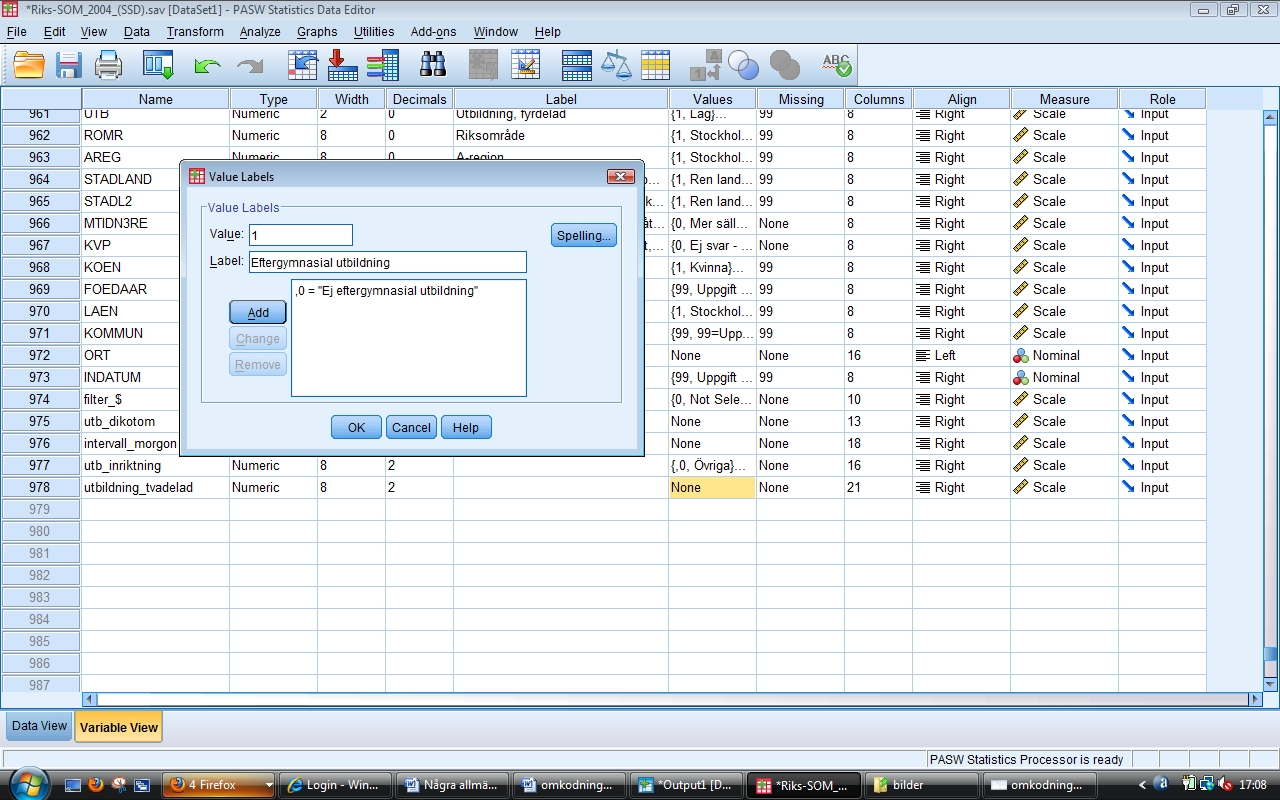Select the '0 = Ej eftergymnasial utbildning' list entry
This screenshot has height=800, width=1280.
(388, 291)
